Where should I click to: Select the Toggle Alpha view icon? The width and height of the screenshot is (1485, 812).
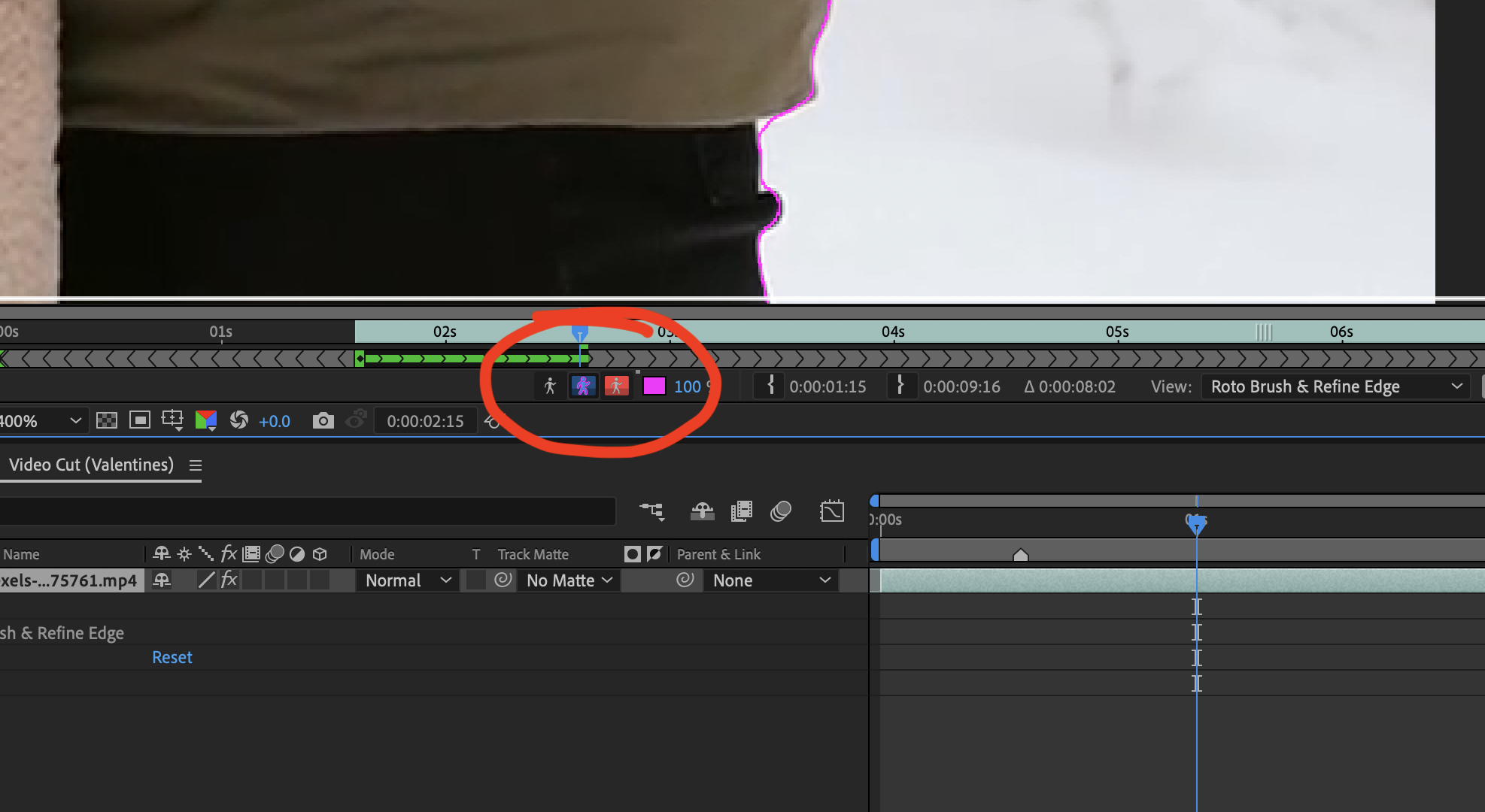tap(549, 386)
